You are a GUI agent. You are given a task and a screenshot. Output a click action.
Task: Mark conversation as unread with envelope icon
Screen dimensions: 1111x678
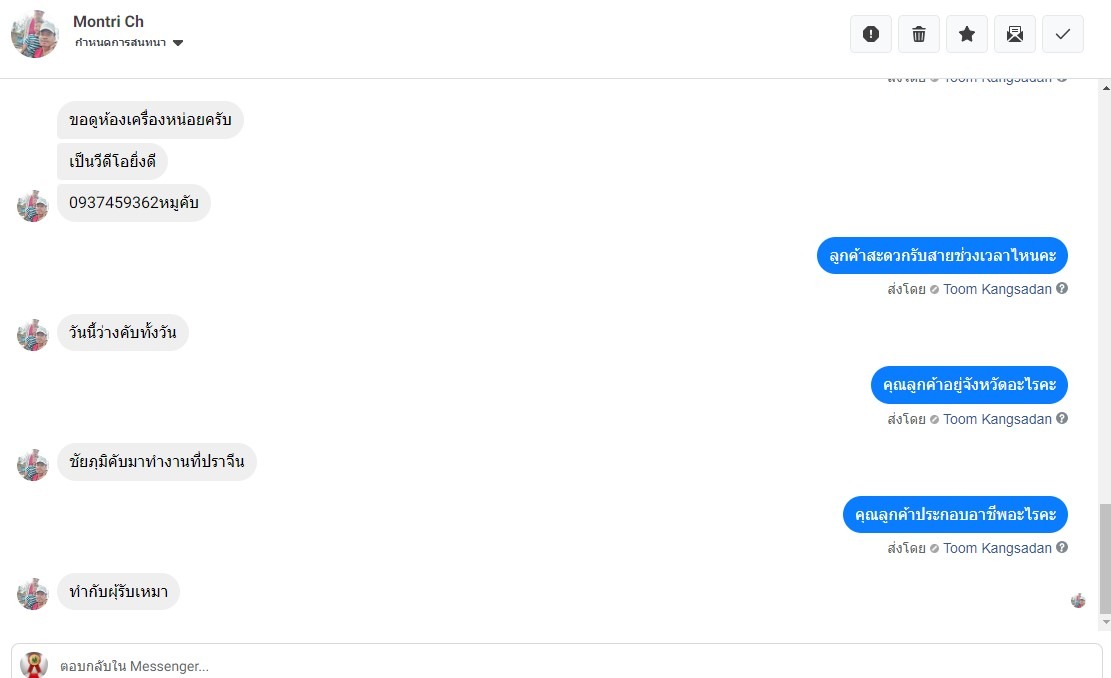pos(1015,34)
